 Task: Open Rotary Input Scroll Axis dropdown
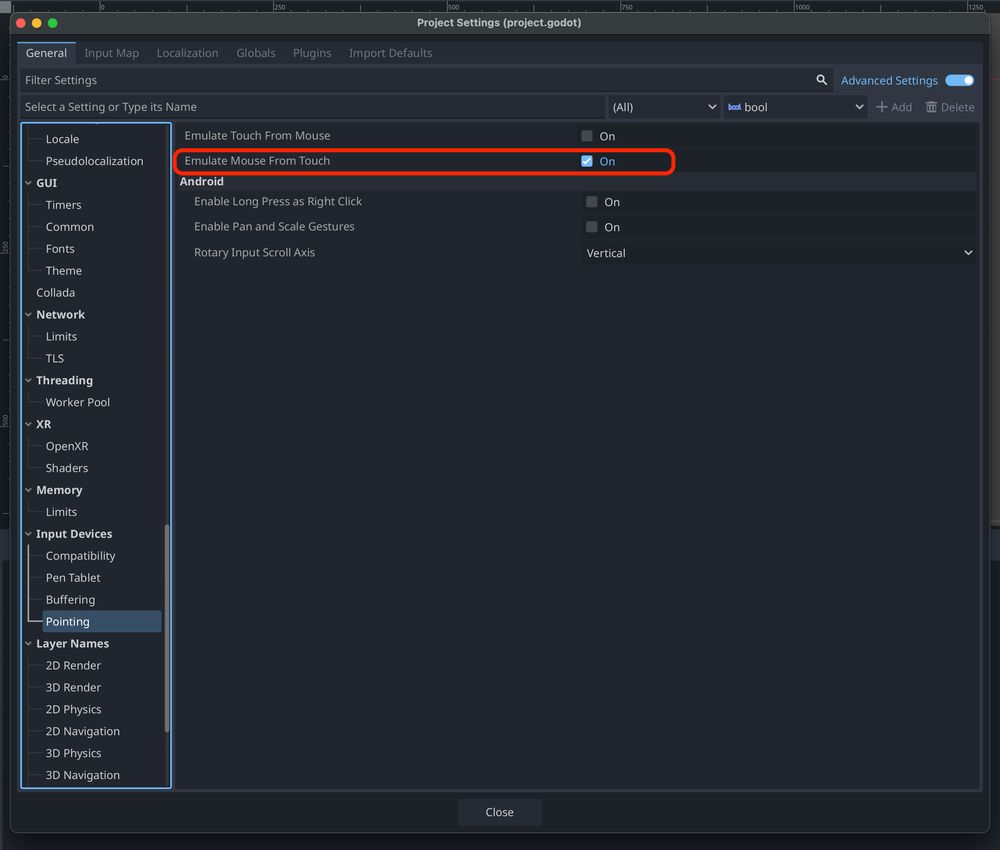coord(779,253)
